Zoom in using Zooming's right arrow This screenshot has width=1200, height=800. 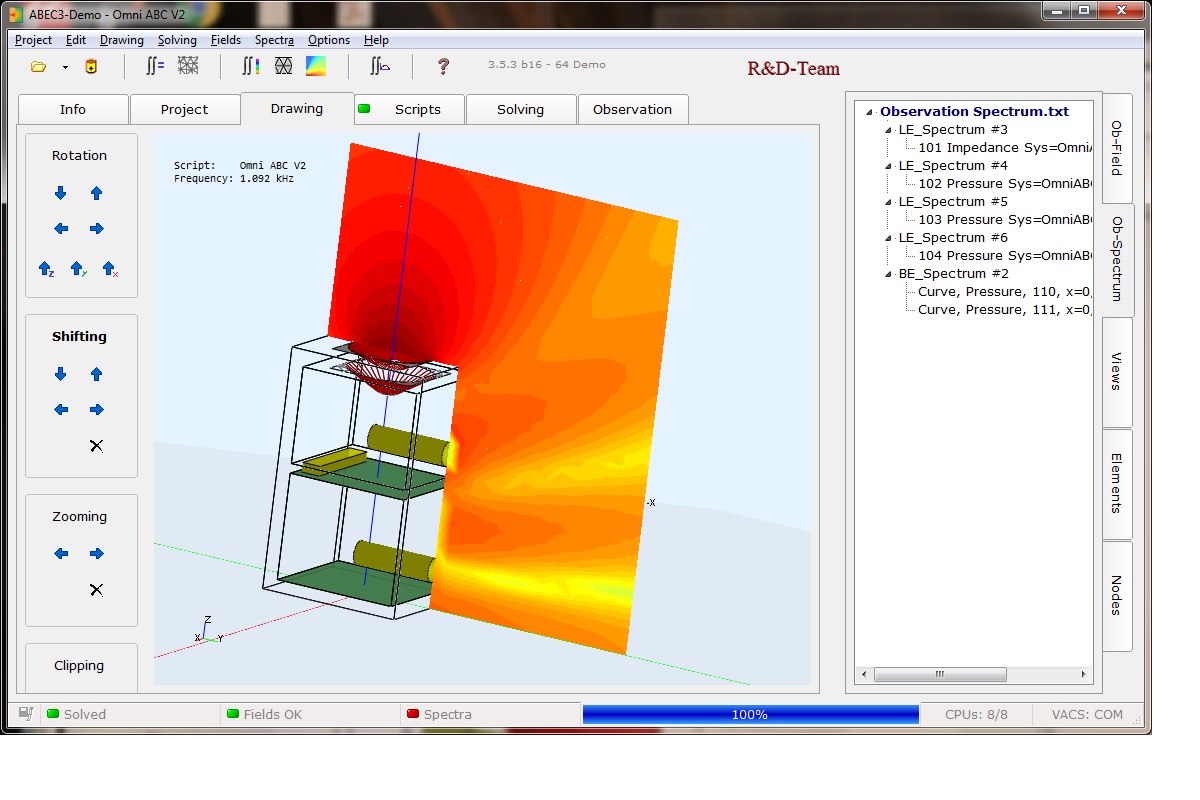[x=96, y=554]
